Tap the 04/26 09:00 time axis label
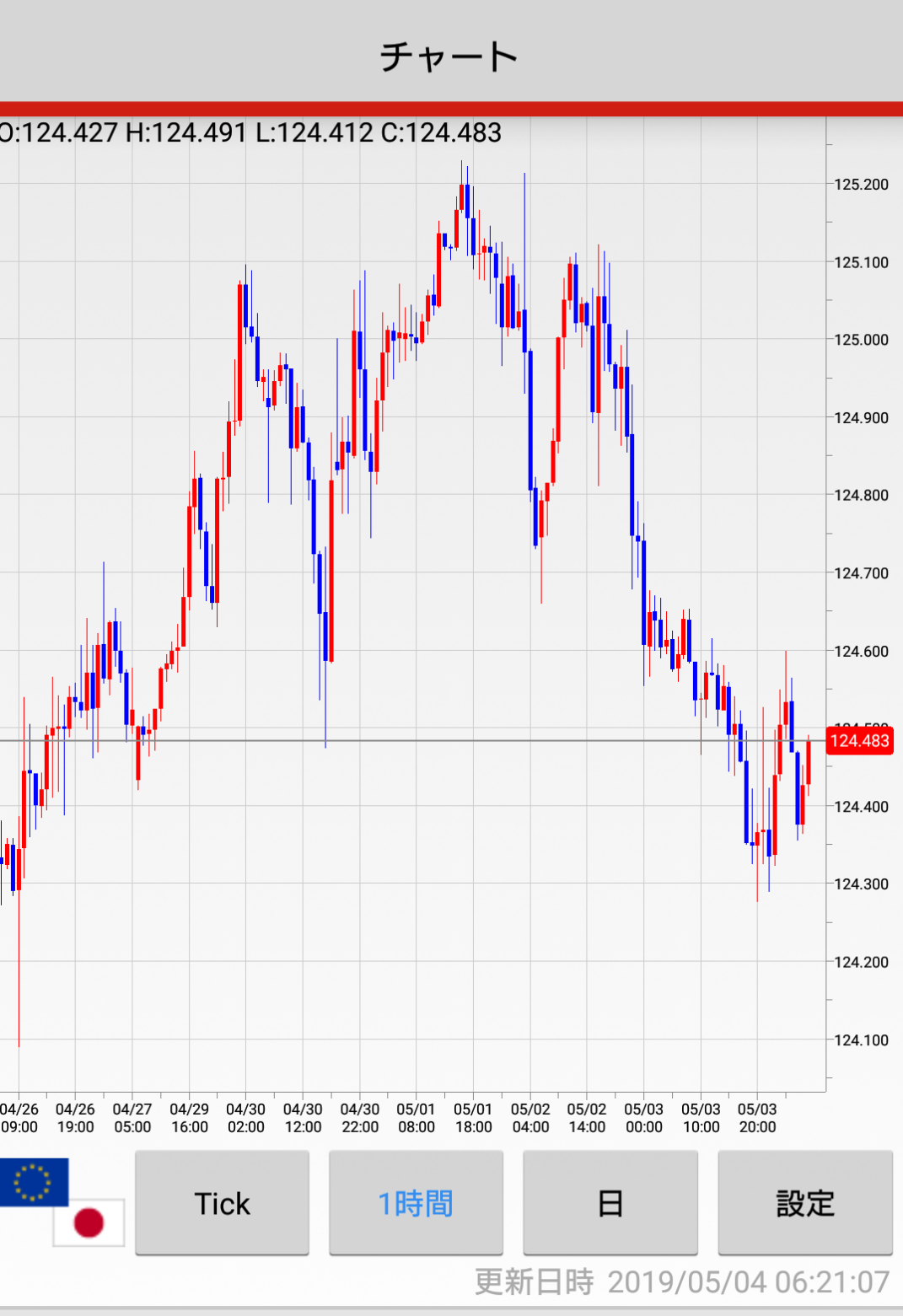Screen dimensions: 903x1316 click(x=19, y=1118)
